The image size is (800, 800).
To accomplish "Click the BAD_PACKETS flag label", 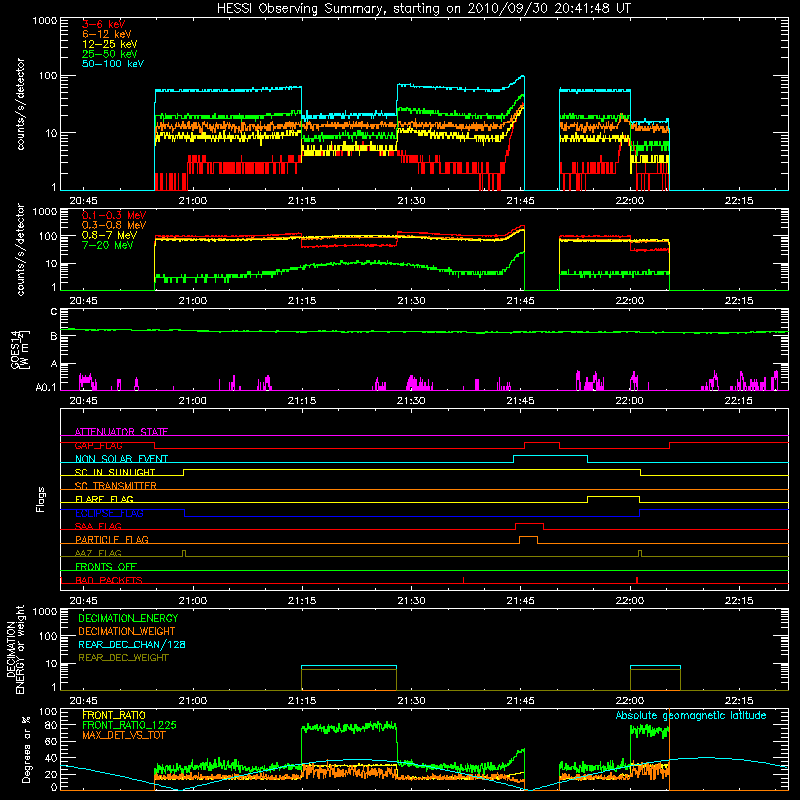I will [x=109, y=580].
